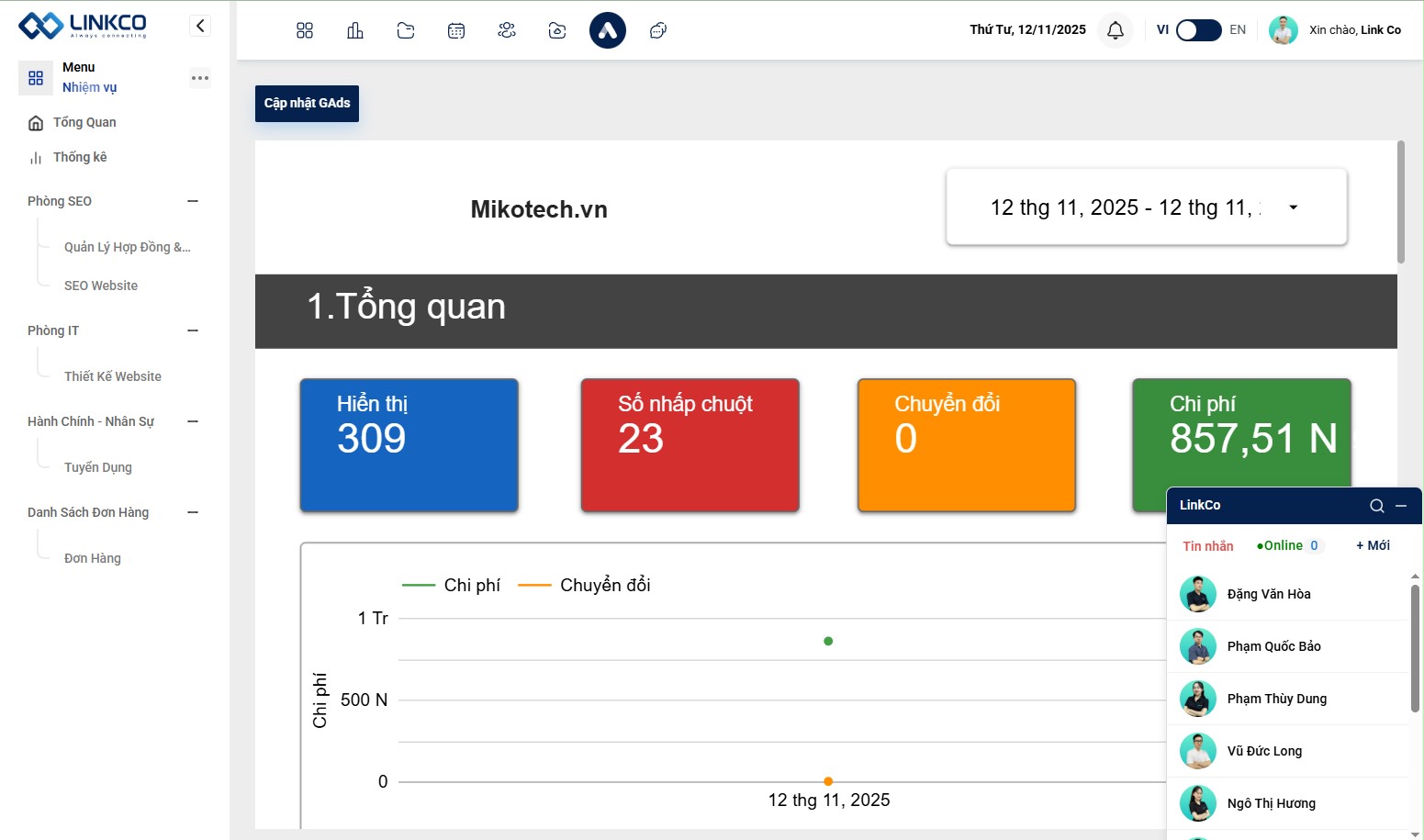This screenshot has width=1424, height=840.
Task: Collapse the Hành Chính - Nhân Sự section
Action: click(193, 421)
